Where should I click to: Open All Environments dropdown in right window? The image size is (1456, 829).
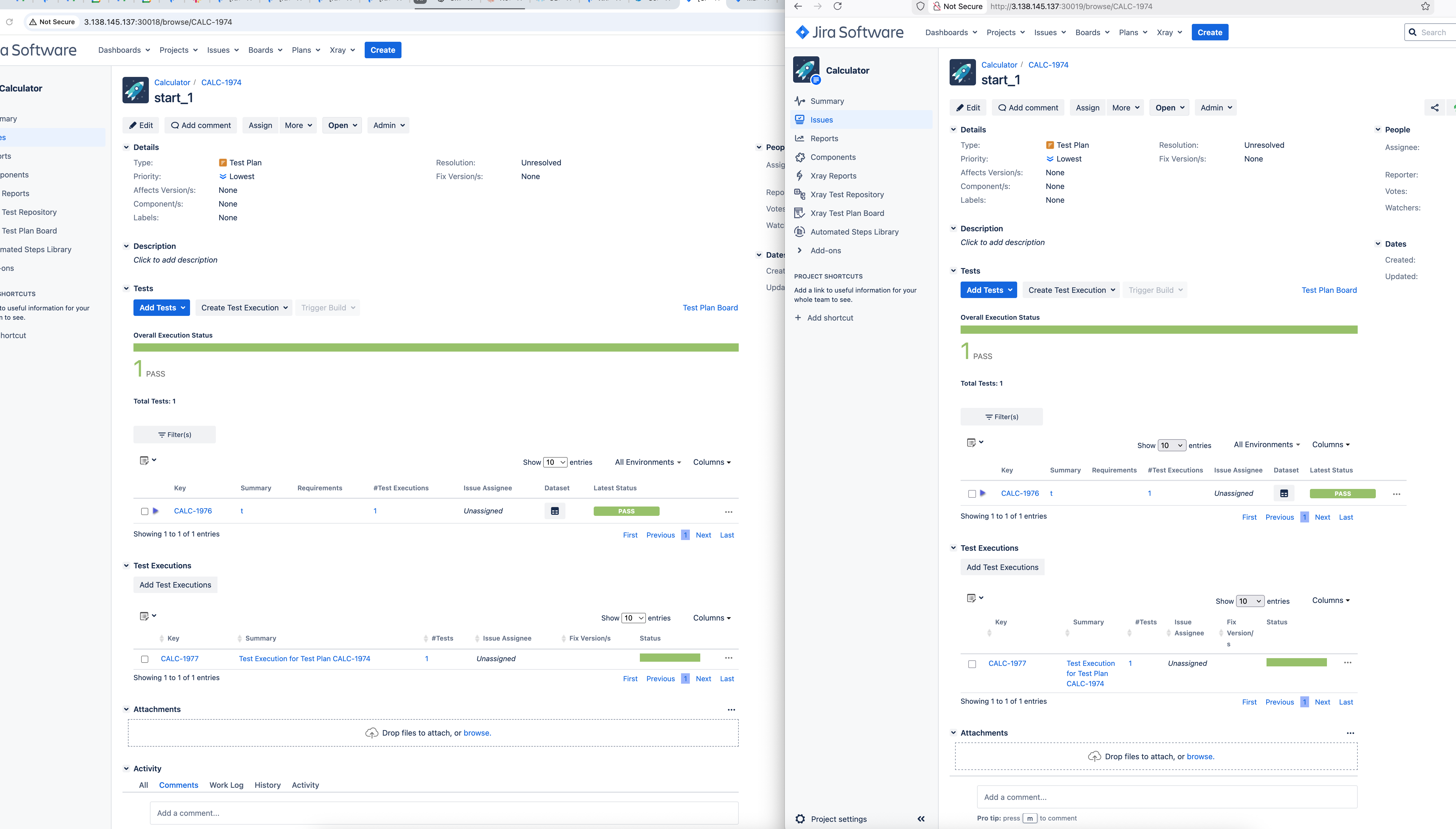tap(1267, 445)
